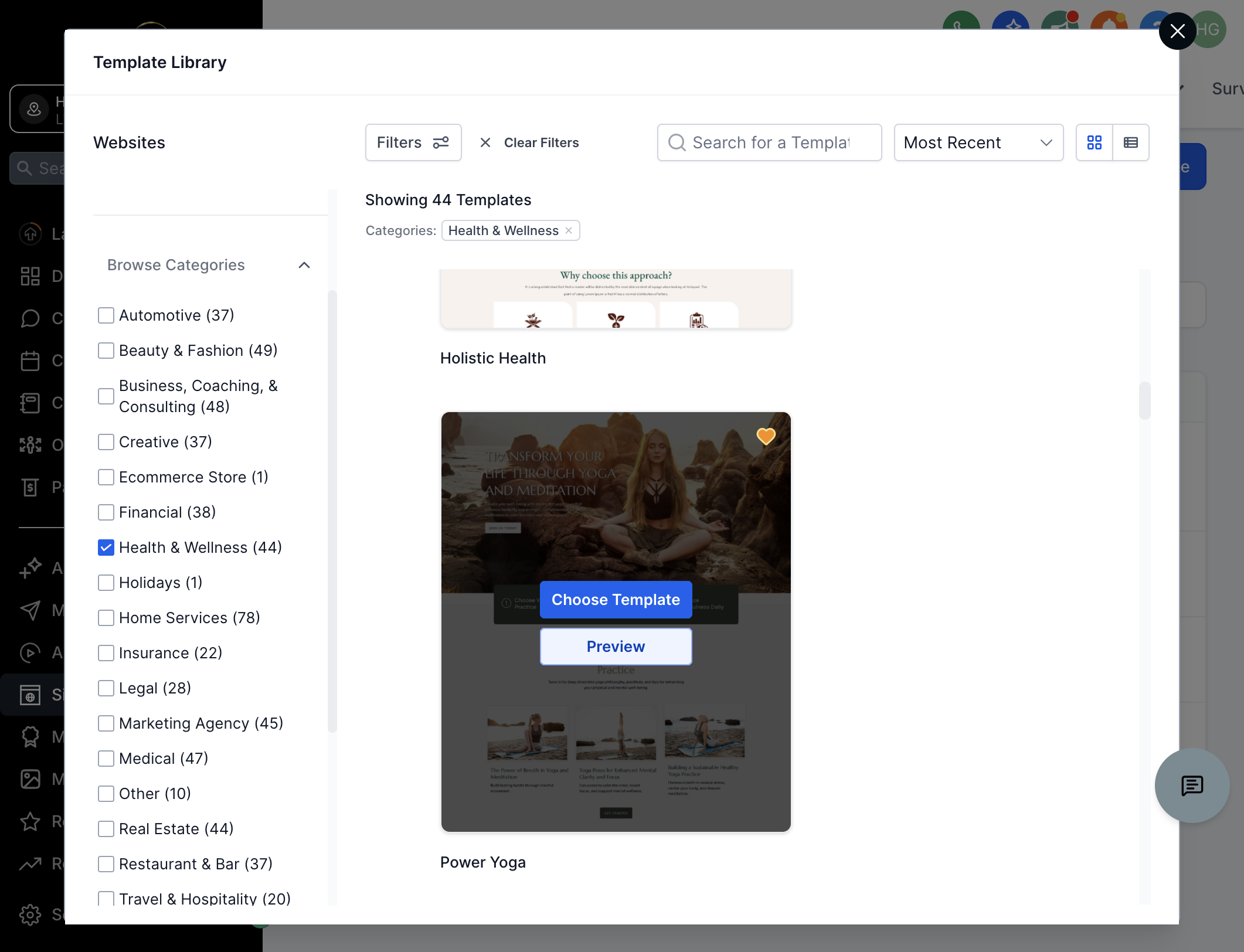The image size is (1244, 952).
Task: Open the reporting trend icon in sidebar
Action: click(x=30, y=863)
